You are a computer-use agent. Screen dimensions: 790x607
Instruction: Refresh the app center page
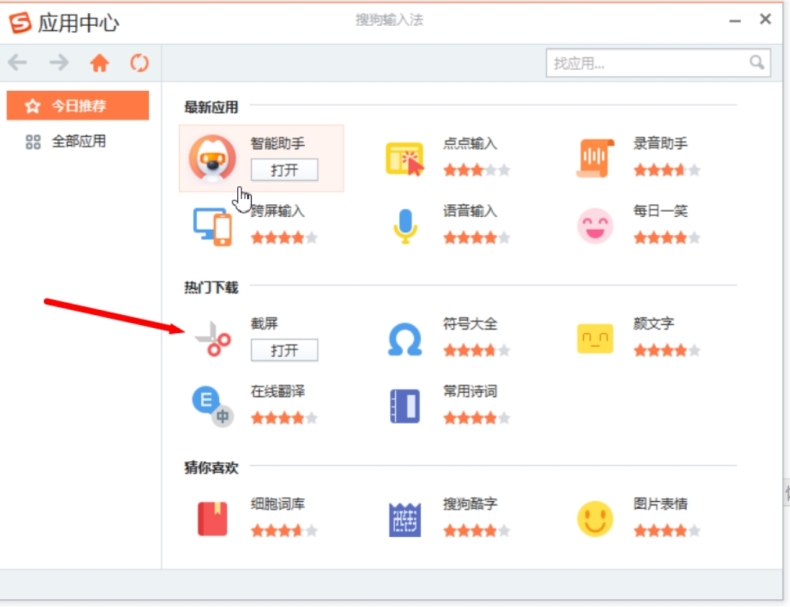click(140, 63)
